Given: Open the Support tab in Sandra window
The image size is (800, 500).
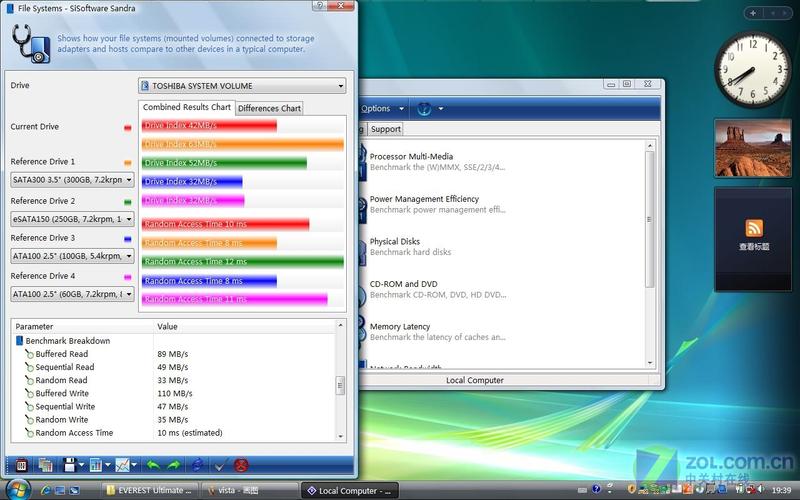Looking at the screenshot, I should 386,129.
